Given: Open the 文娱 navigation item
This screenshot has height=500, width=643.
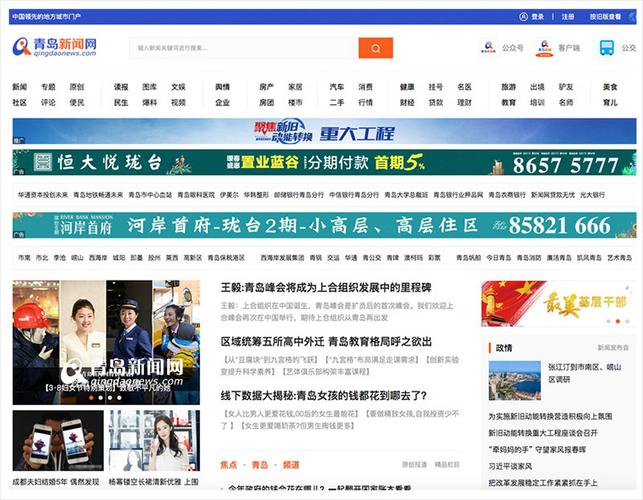Looking at the screenshot, I should (x=178, y=87).
